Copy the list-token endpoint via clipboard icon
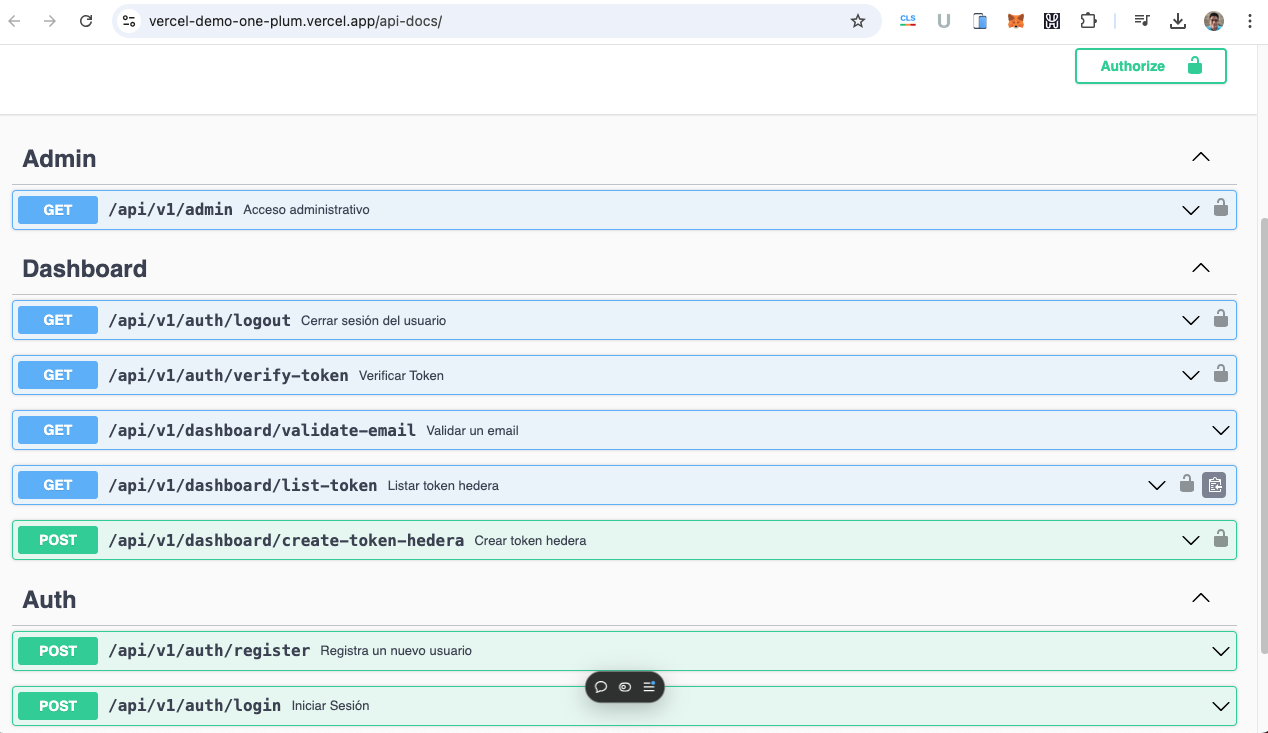Screen dimensions: 1268x733 pyautogui.click(x=1214, y=485)
